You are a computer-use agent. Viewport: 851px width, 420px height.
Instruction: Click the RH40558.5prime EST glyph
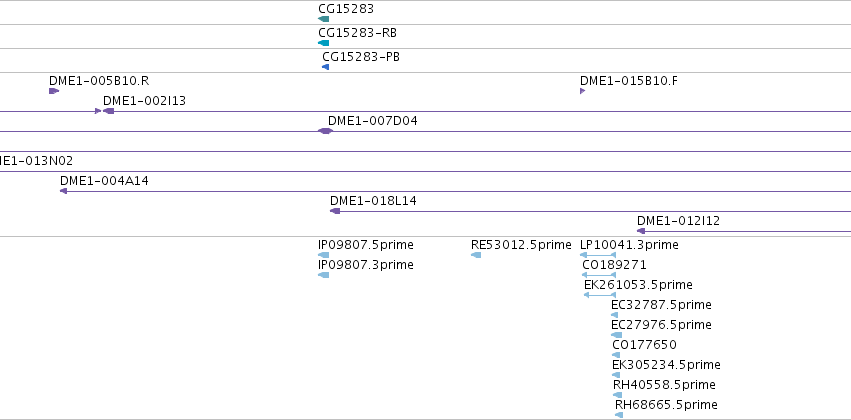coord(617,395)
